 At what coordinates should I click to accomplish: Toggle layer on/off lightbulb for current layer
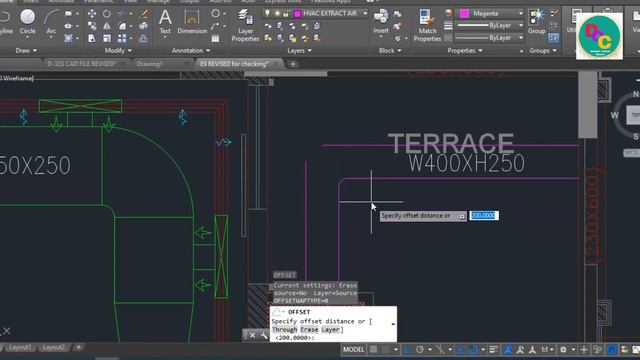coord(267,13)
